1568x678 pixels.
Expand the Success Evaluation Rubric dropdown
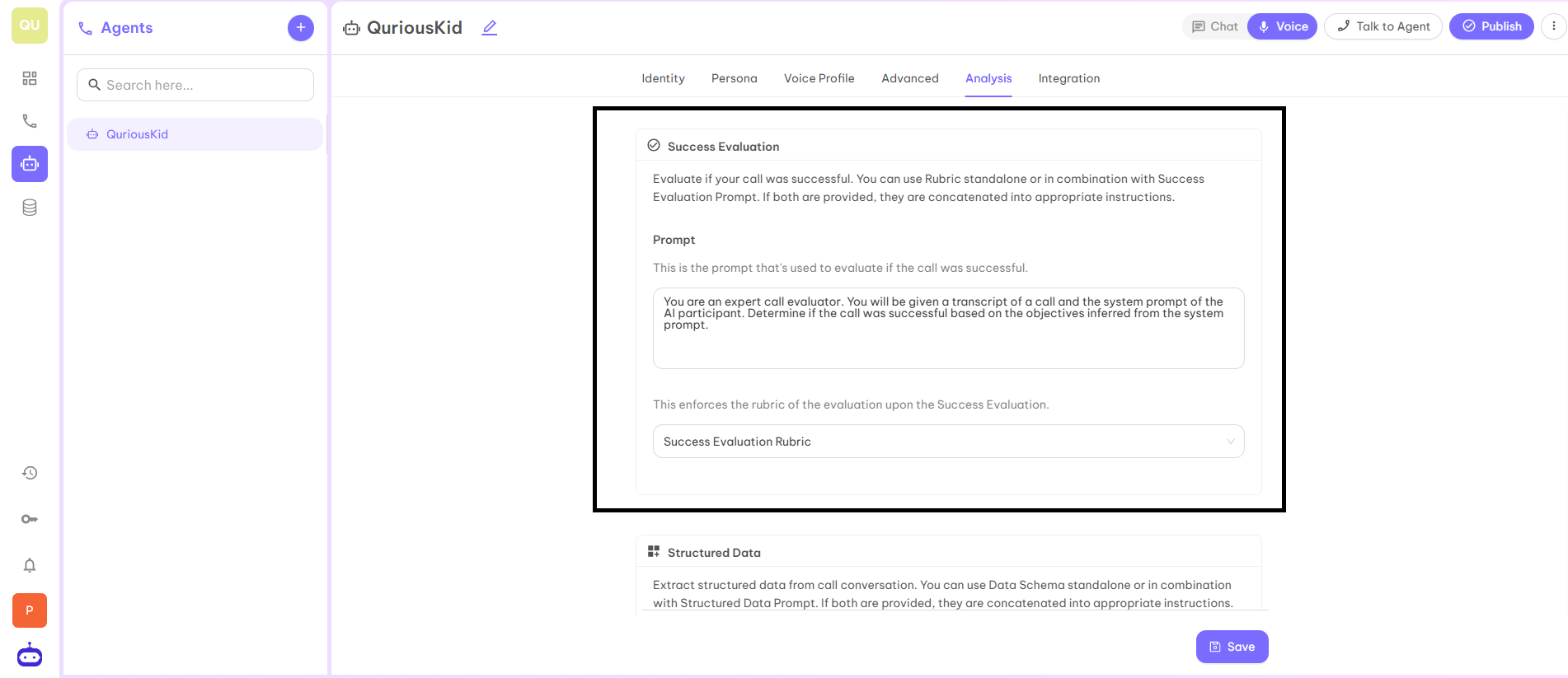click(949, 442)
